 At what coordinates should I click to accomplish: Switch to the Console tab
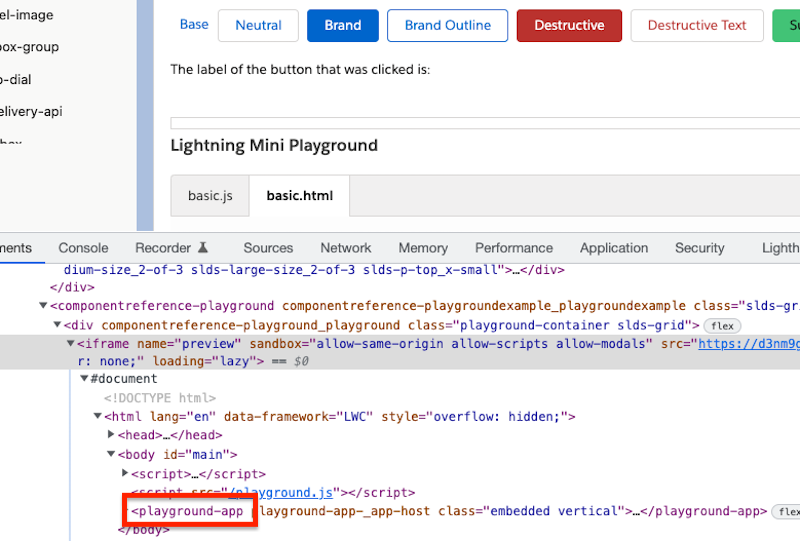click(x=83, y=248)
